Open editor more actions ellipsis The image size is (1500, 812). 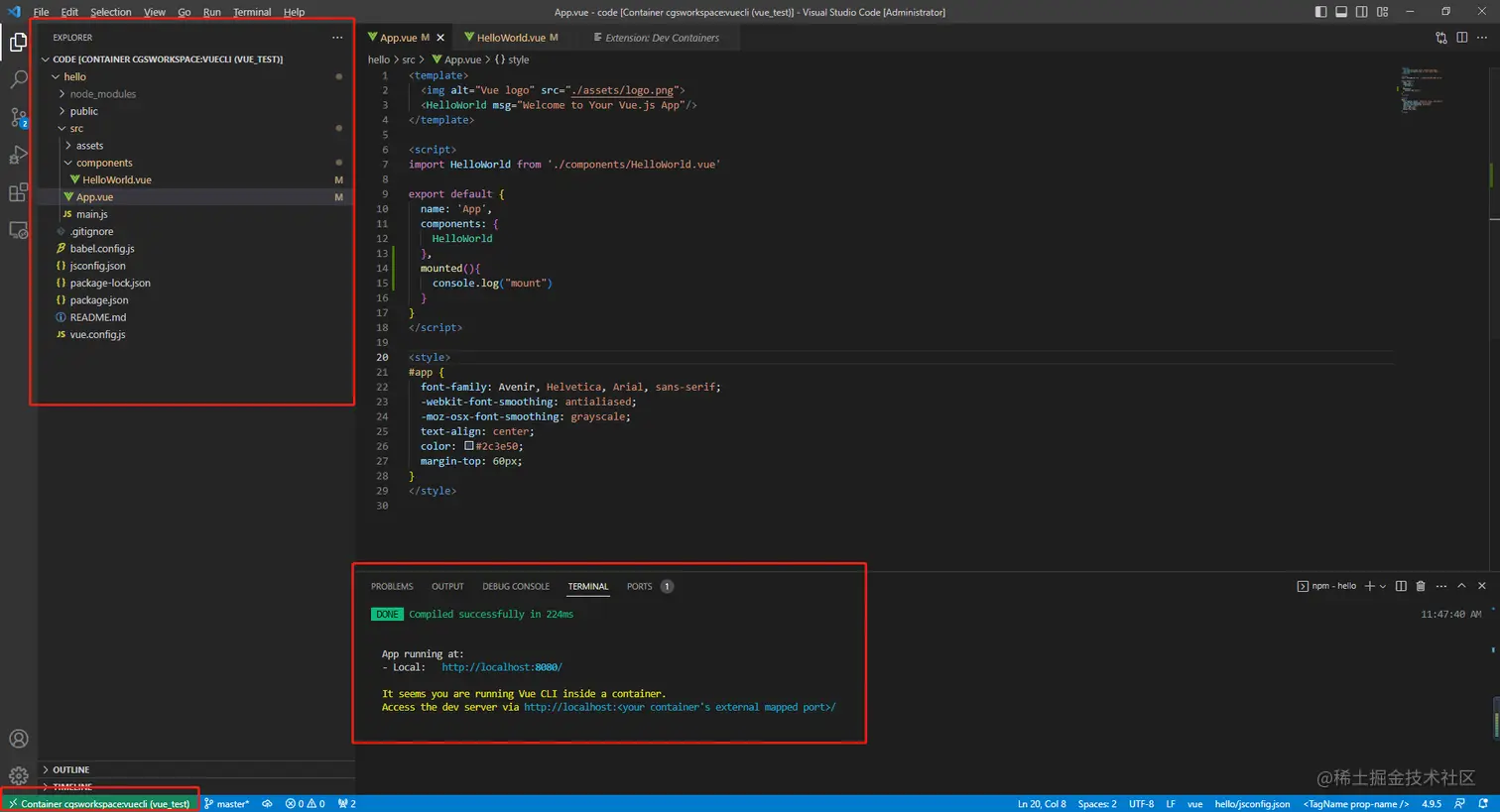(1482, 38)
